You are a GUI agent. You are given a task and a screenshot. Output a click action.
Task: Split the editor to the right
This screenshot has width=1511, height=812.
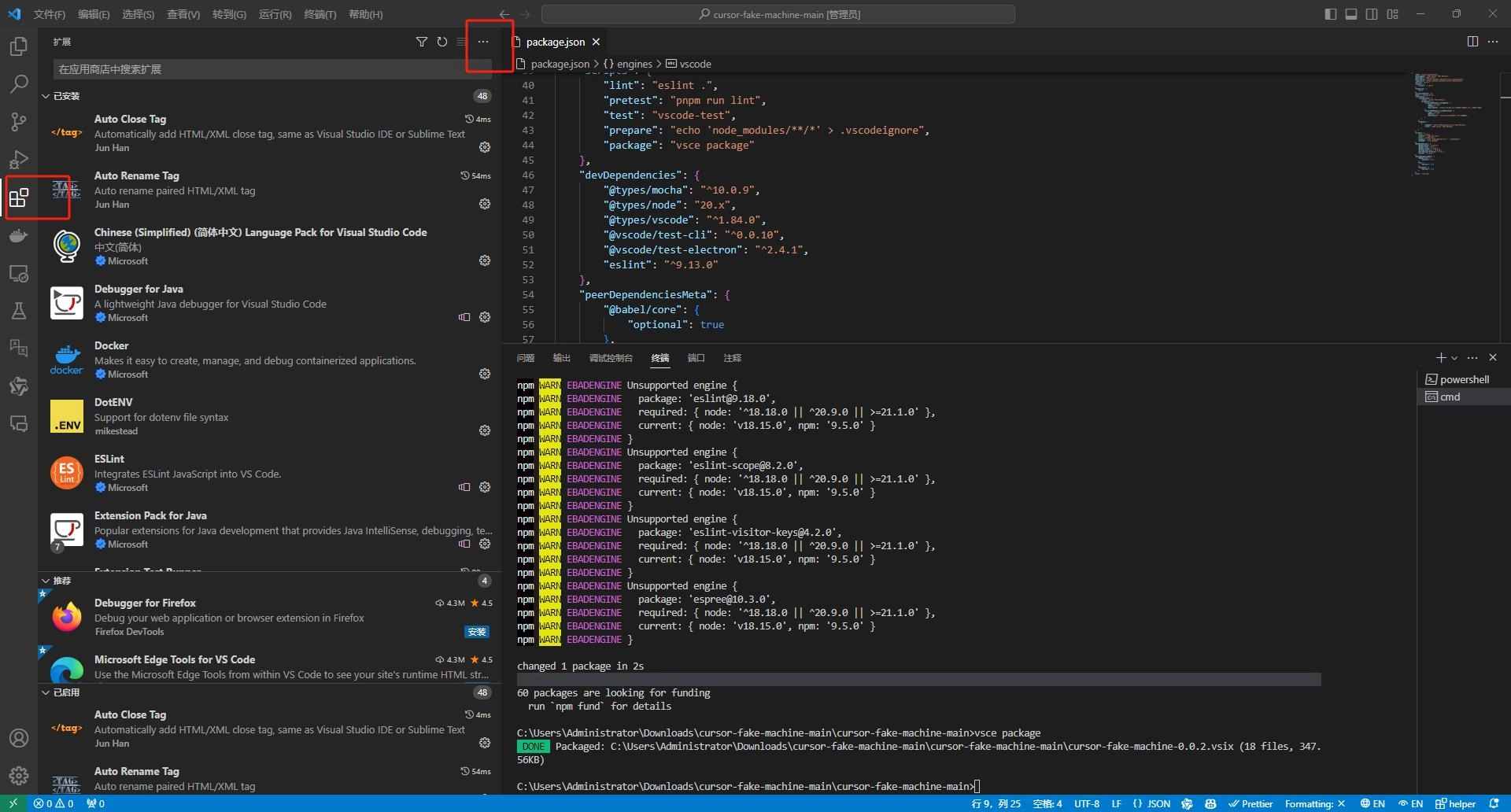coord(1472,42)
